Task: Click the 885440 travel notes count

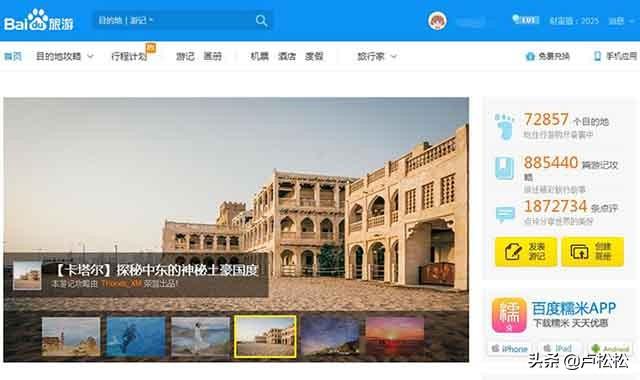Action: (551, 162)
